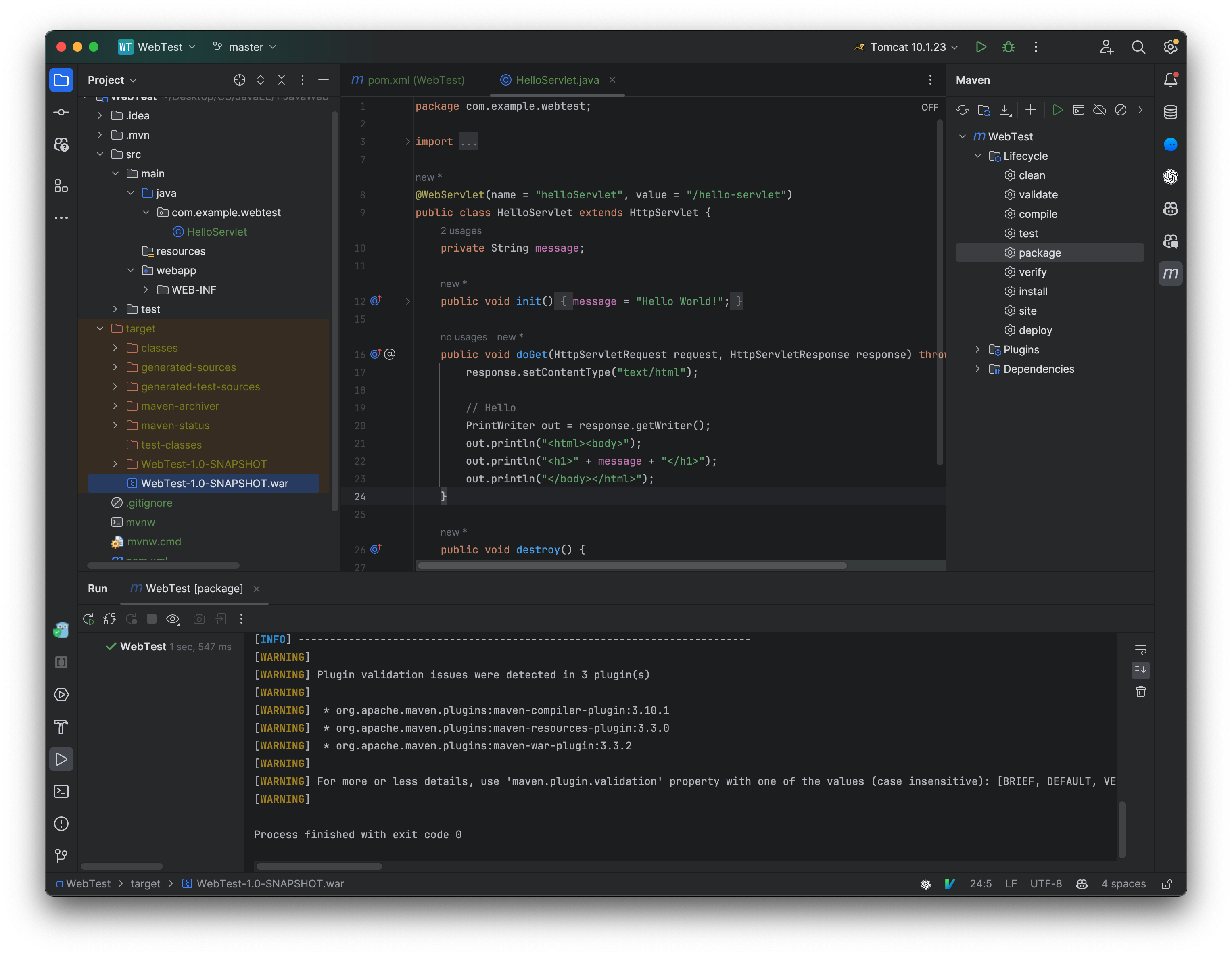Open the Commit tool window icon

coord(61,112)
